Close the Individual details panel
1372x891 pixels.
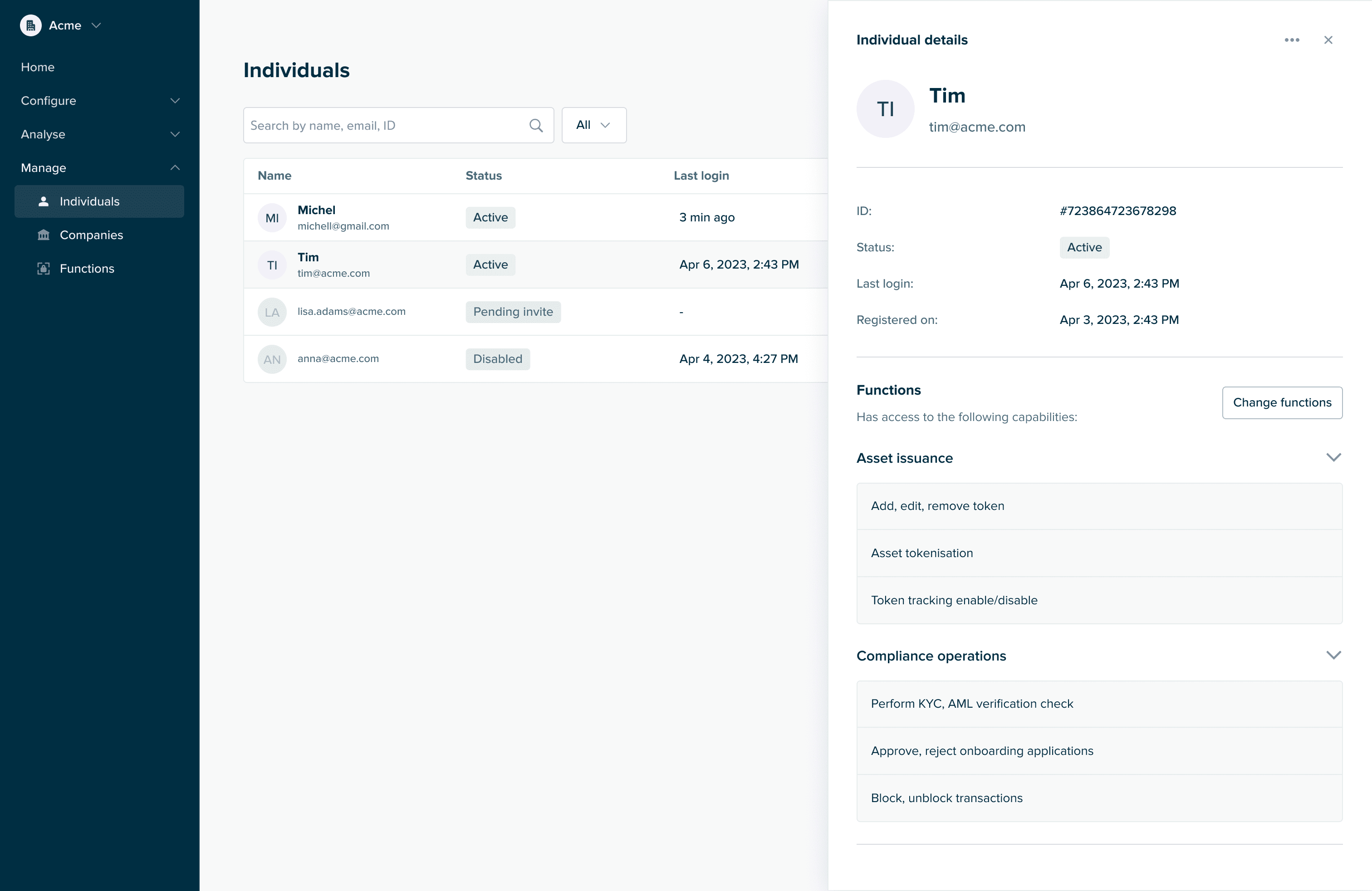point(1328,40)
